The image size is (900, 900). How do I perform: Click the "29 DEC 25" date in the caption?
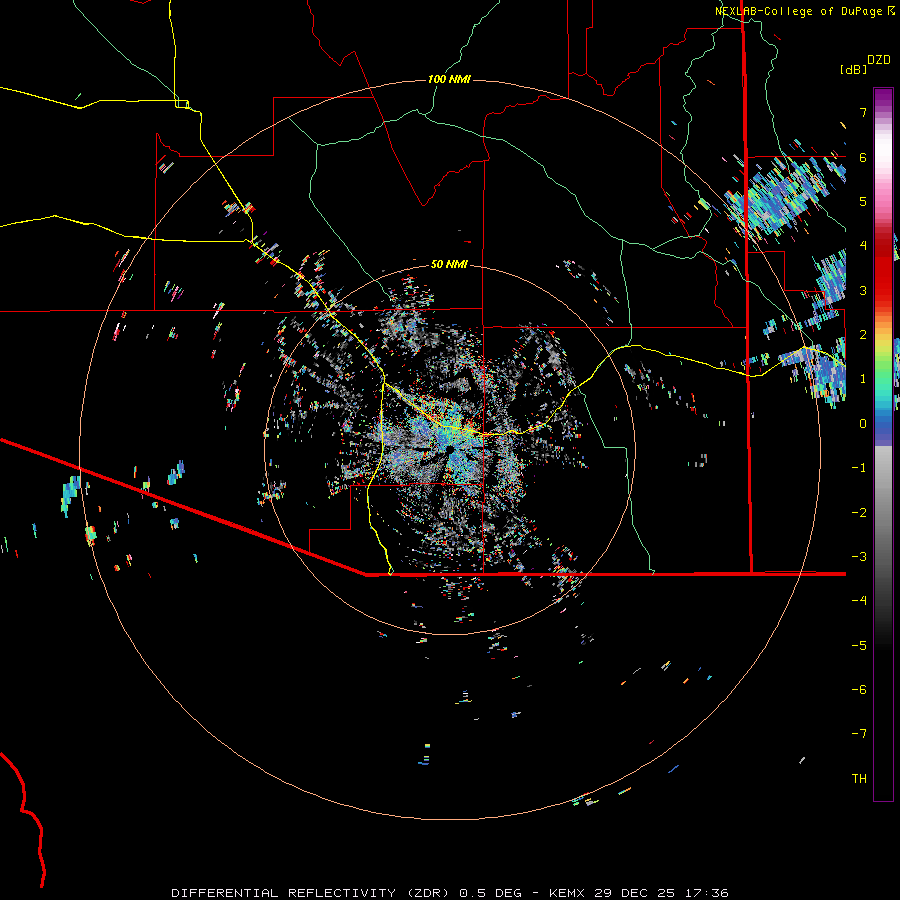(x=635, y=893)
